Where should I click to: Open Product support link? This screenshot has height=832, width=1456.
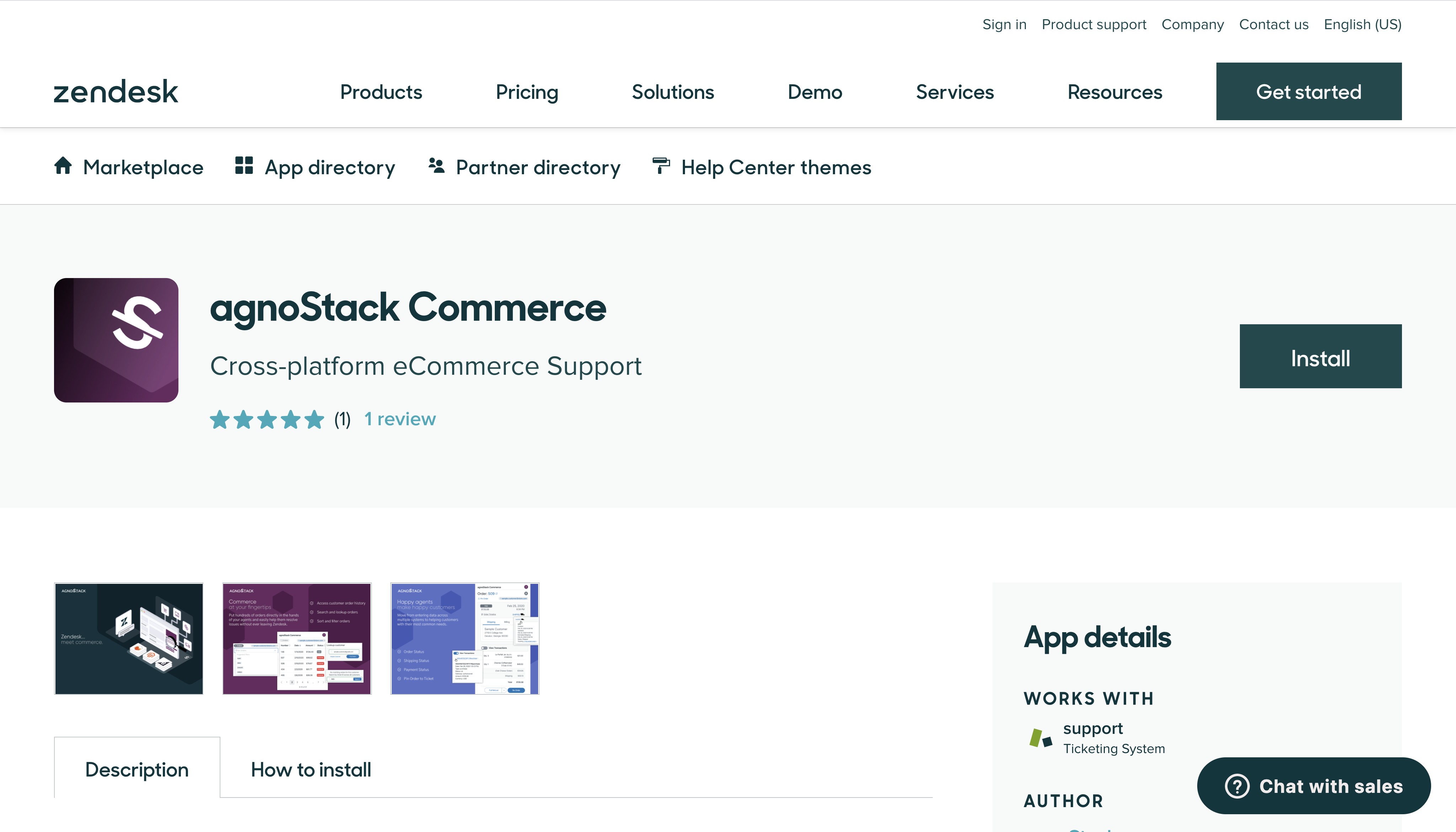[1094, 25]
